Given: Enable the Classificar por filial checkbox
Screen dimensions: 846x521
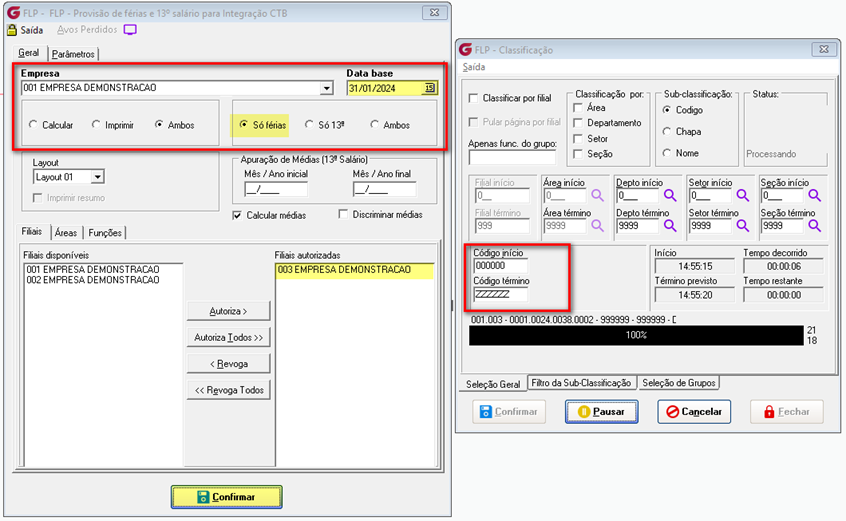Looking at the screenshot, I should click(x=474, y=98).
